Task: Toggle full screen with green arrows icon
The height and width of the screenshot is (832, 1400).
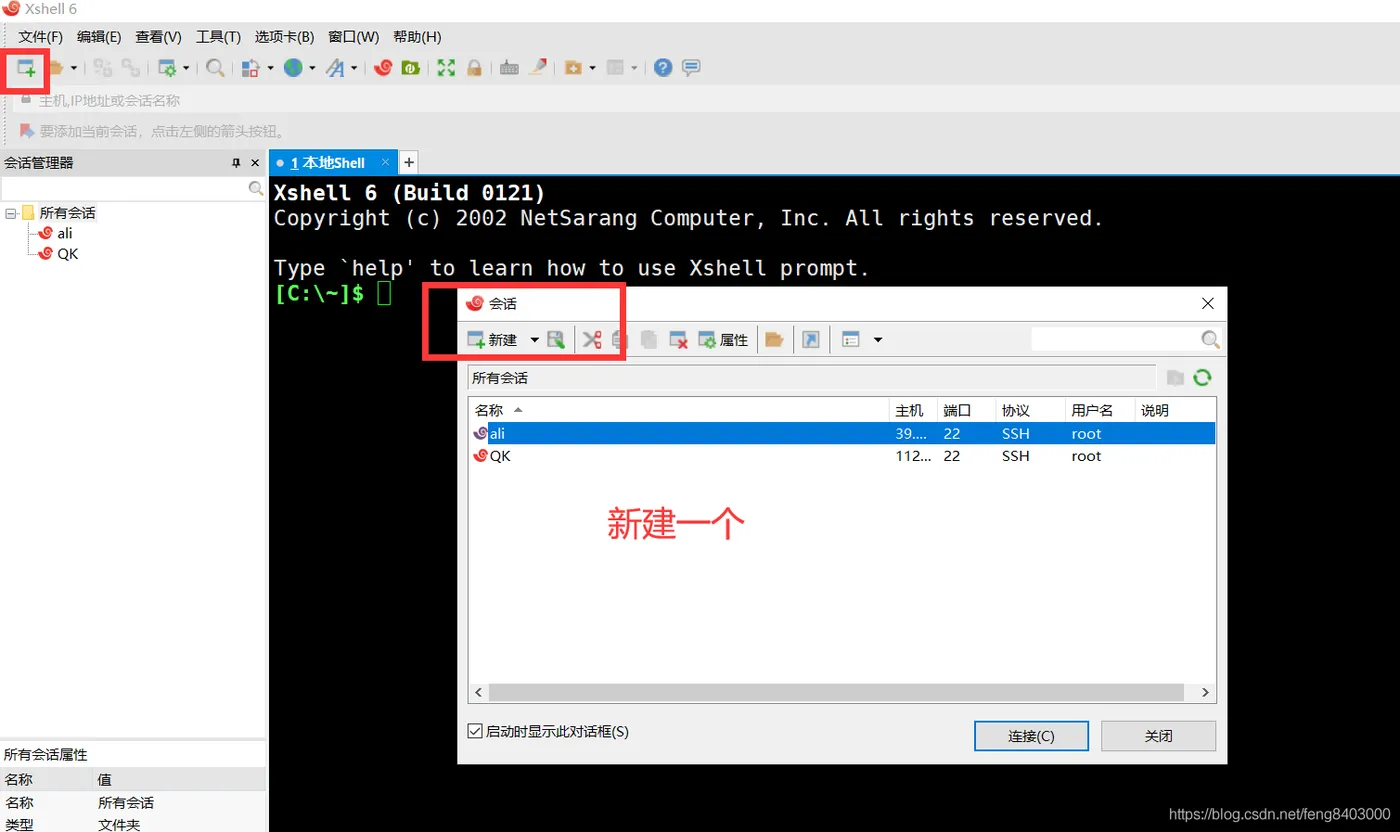Action: click(446, 68)
